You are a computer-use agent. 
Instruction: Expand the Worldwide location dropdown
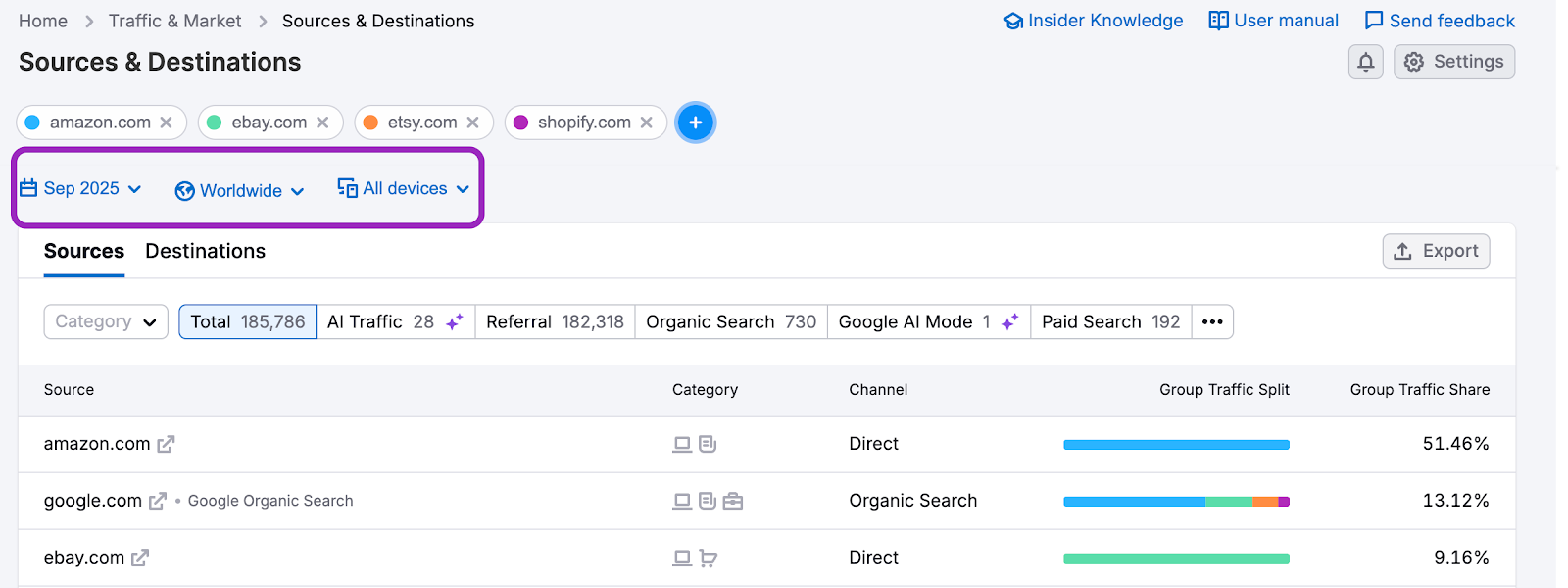pyautogui.click(x=240, y=190)
